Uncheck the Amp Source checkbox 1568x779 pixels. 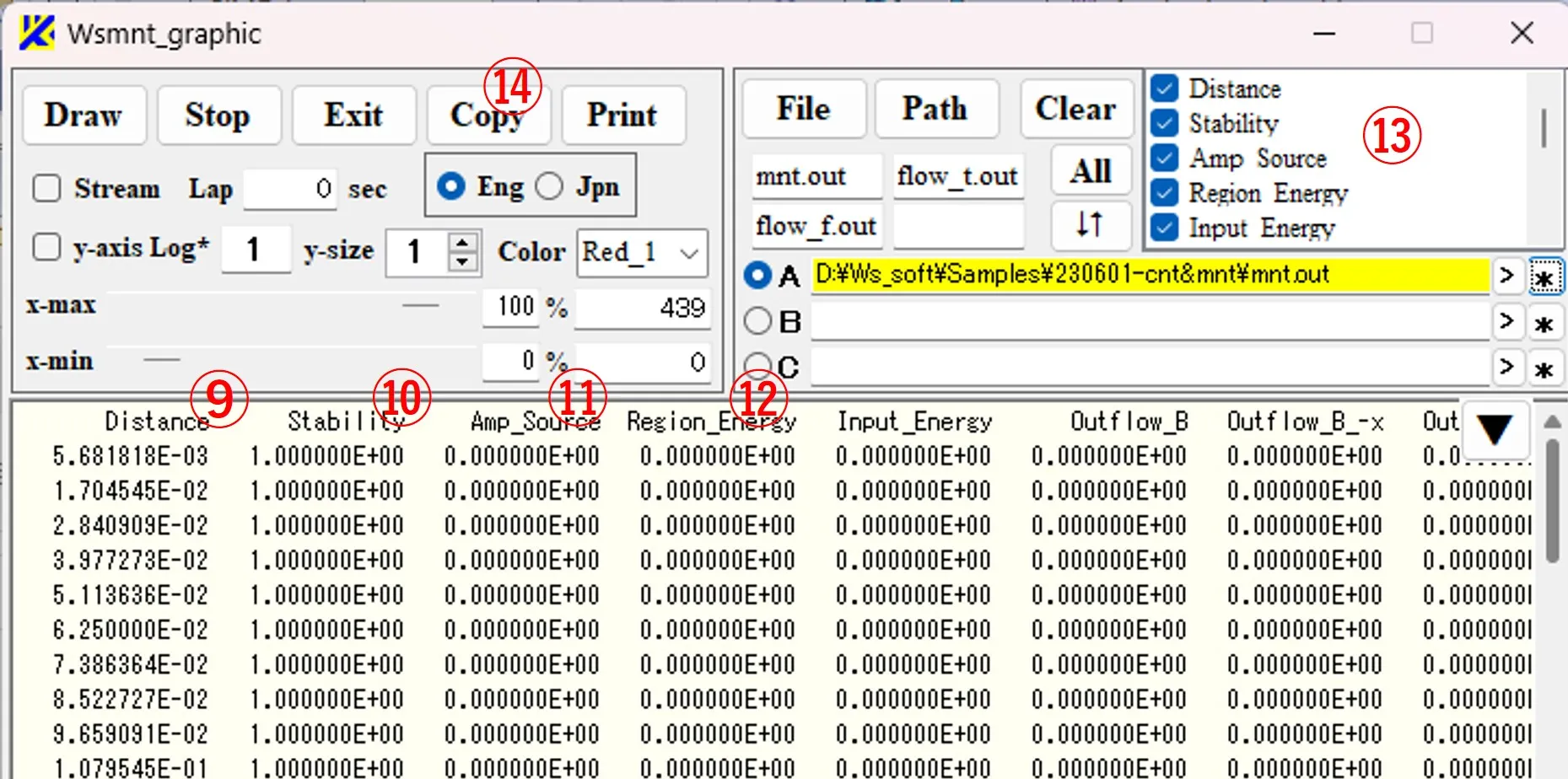[x=1165, y=158]
